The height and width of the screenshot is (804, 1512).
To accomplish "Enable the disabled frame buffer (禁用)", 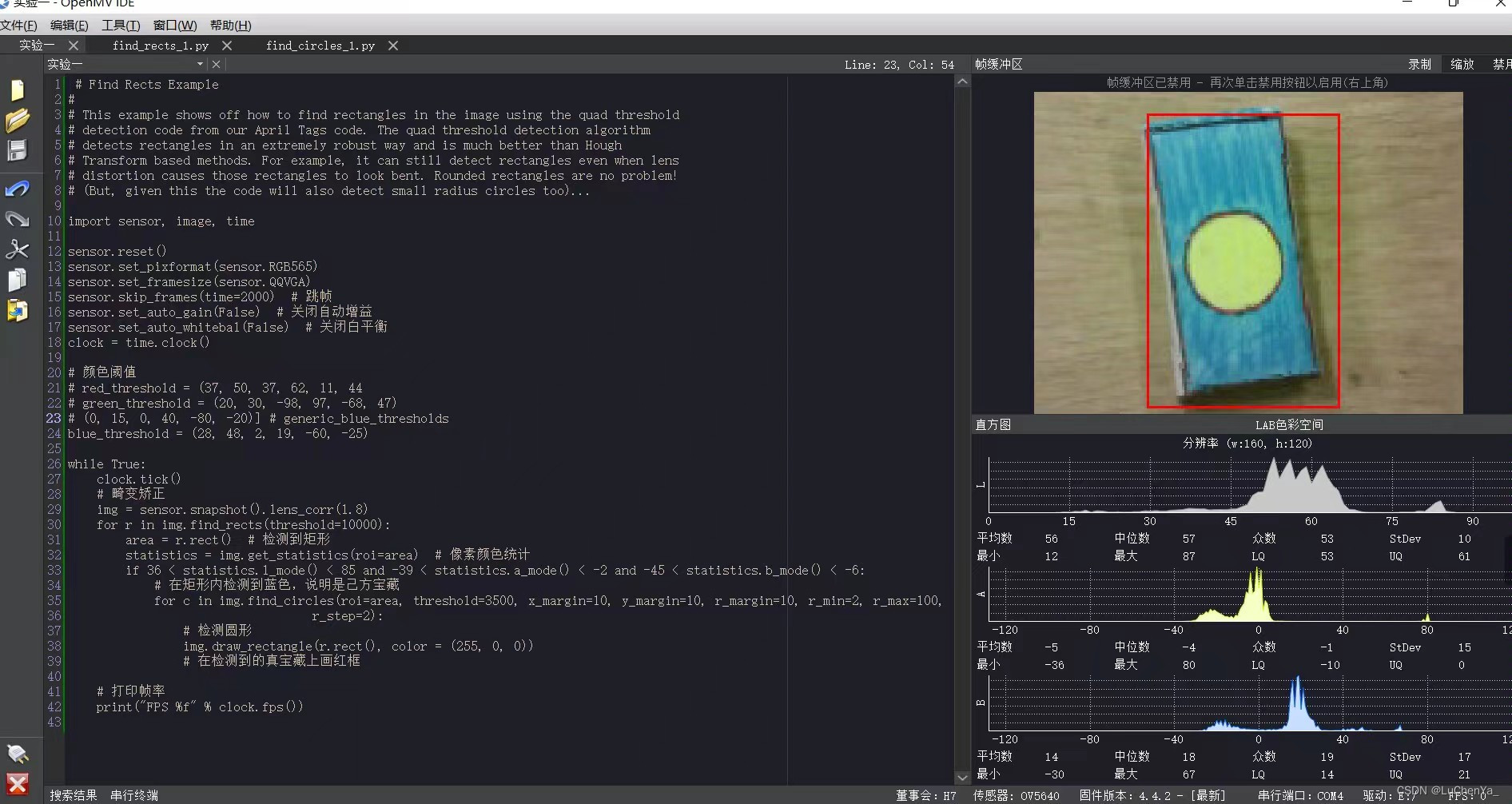I will (1500, 64).
